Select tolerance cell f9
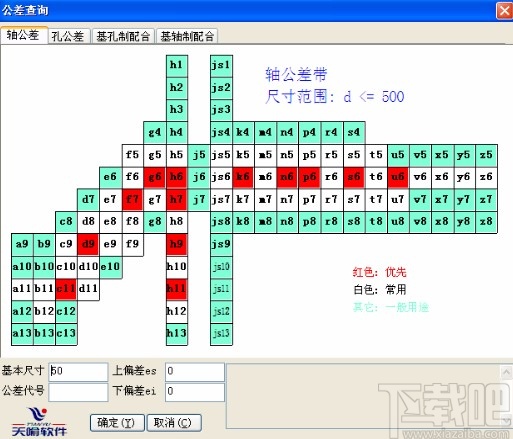This screenshot has width=513, height=439. 133,245
